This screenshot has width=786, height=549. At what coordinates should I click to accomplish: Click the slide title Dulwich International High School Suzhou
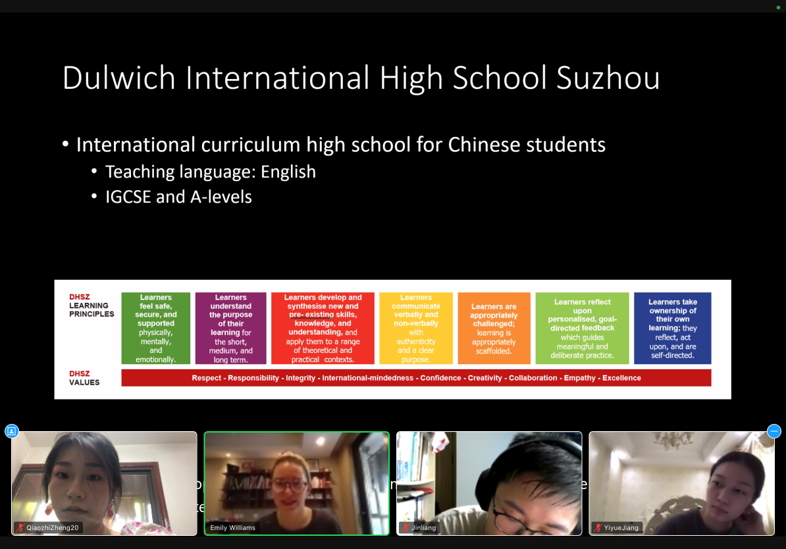(361, 78)
